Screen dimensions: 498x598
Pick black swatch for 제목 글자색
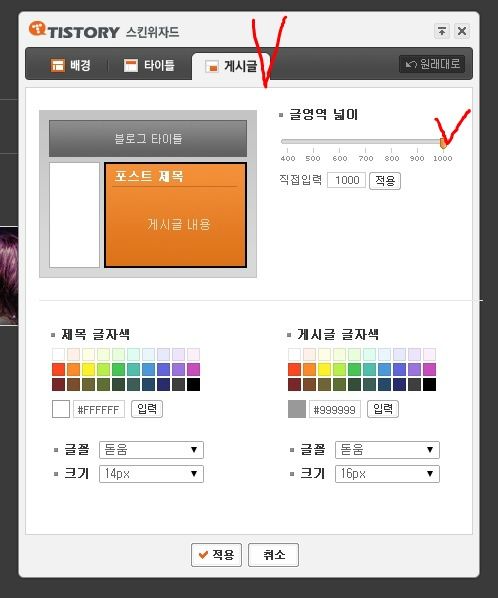tap(193, 384)
